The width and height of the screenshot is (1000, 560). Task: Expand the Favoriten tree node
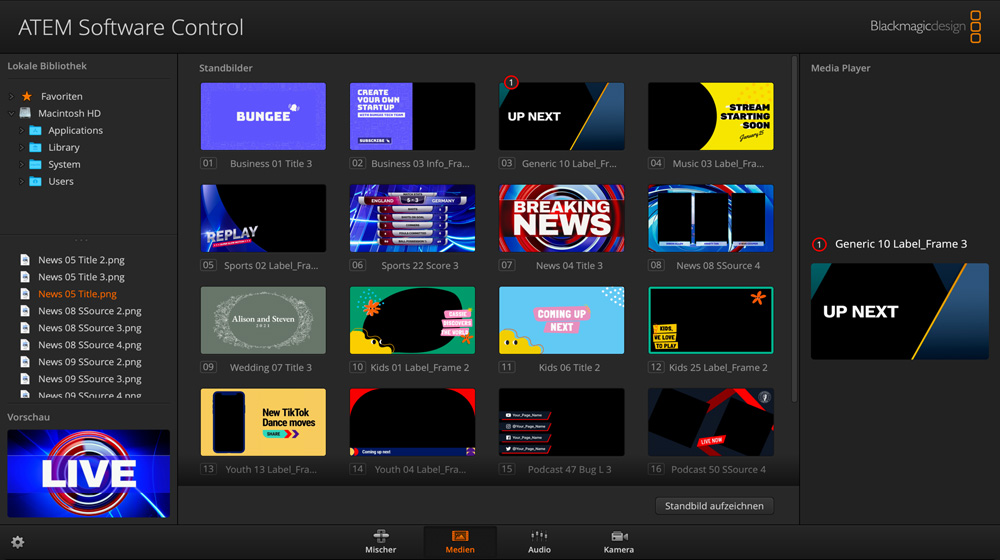tap(11, 96)
